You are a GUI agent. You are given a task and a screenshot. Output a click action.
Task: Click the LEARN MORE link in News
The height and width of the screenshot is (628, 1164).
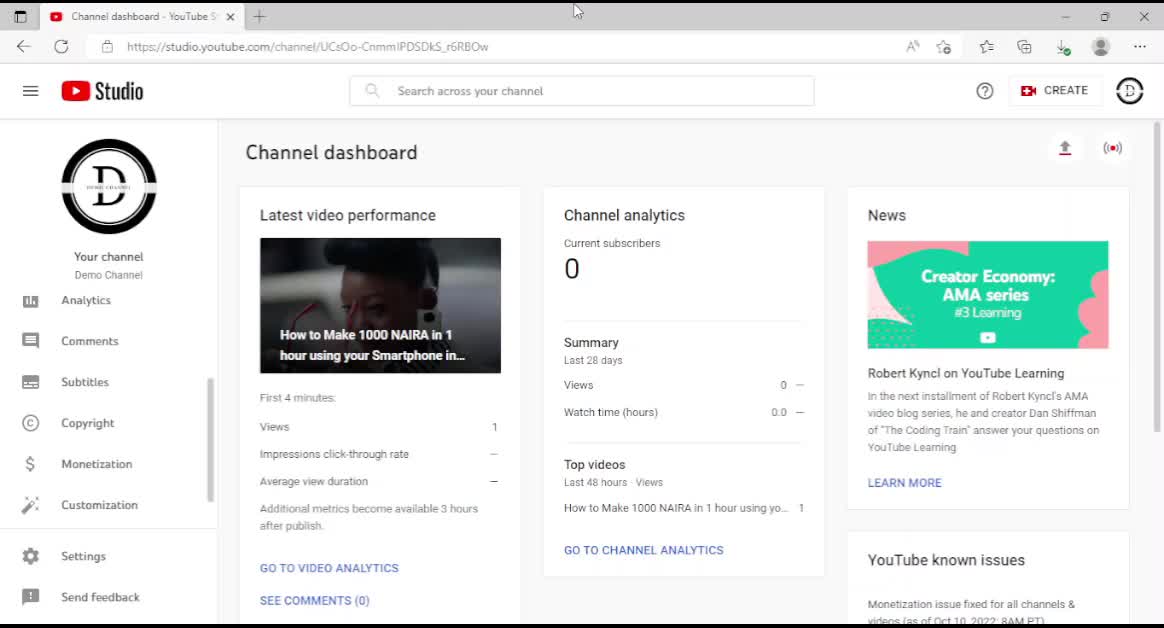pyautogui.click(x=904, y=483)
